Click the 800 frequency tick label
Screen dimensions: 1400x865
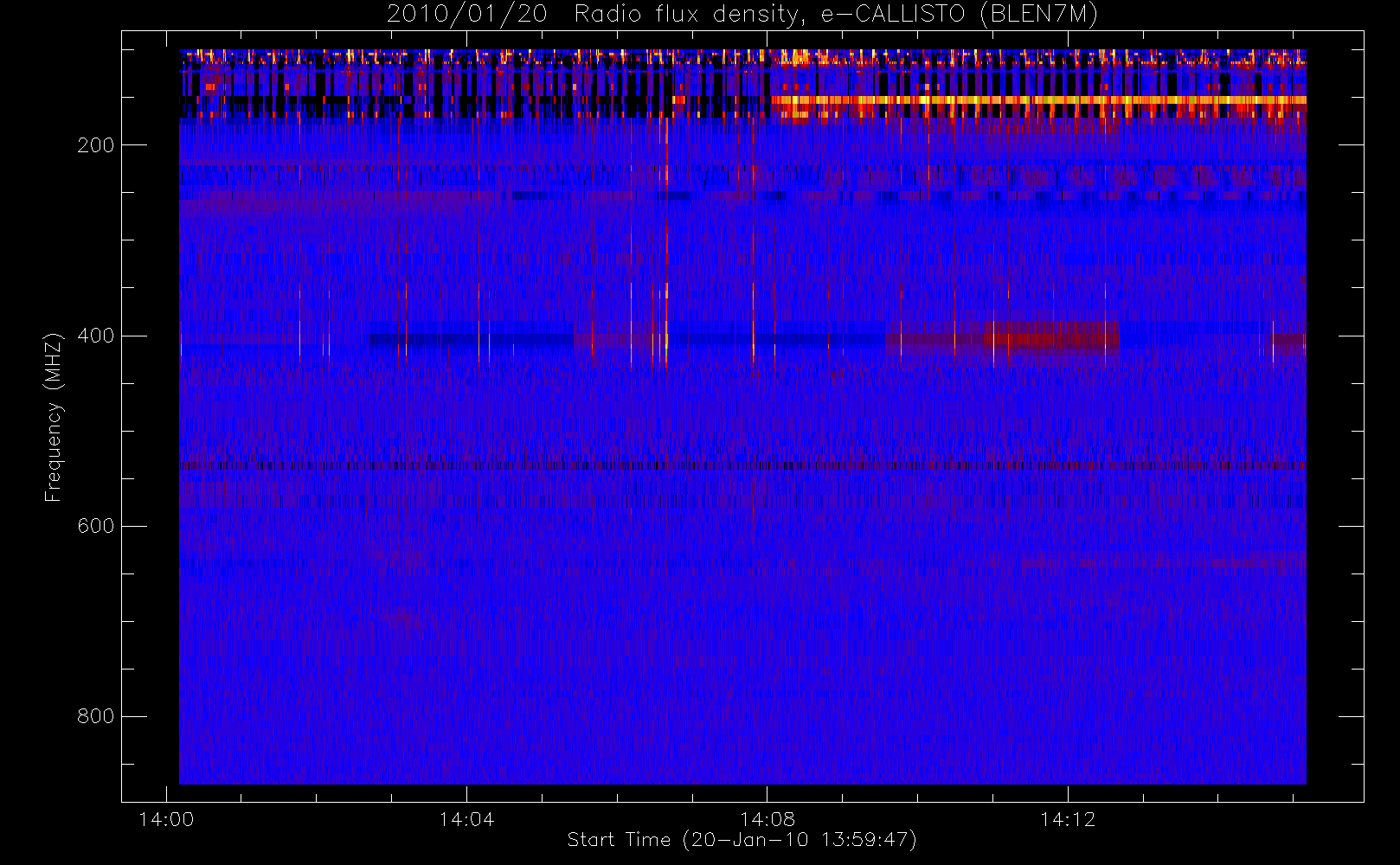(96, 716)
